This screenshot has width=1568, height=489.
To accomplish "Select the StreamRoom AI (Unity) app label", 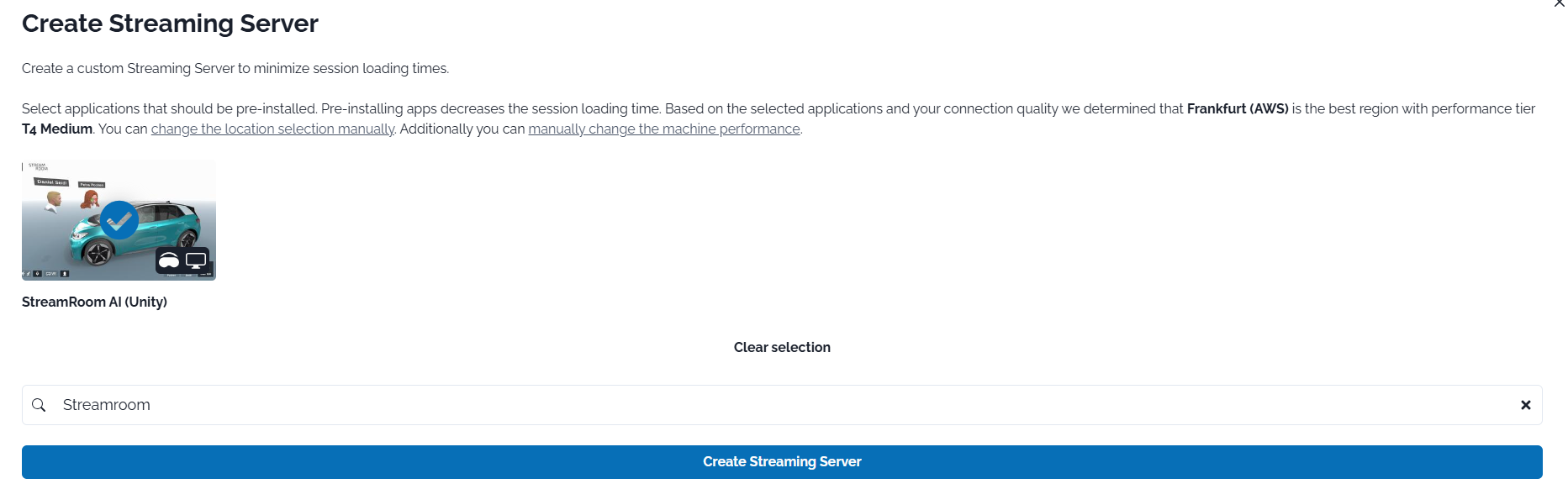I will [94, 302].
